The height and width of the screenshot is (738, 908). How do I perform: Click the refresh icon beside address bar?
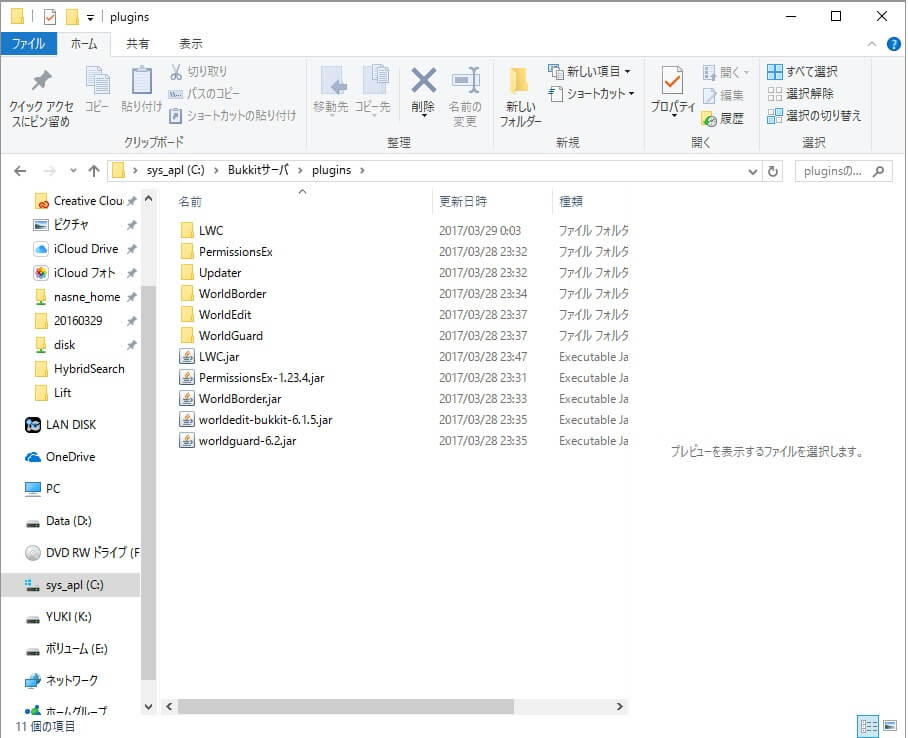coord(773,171)
